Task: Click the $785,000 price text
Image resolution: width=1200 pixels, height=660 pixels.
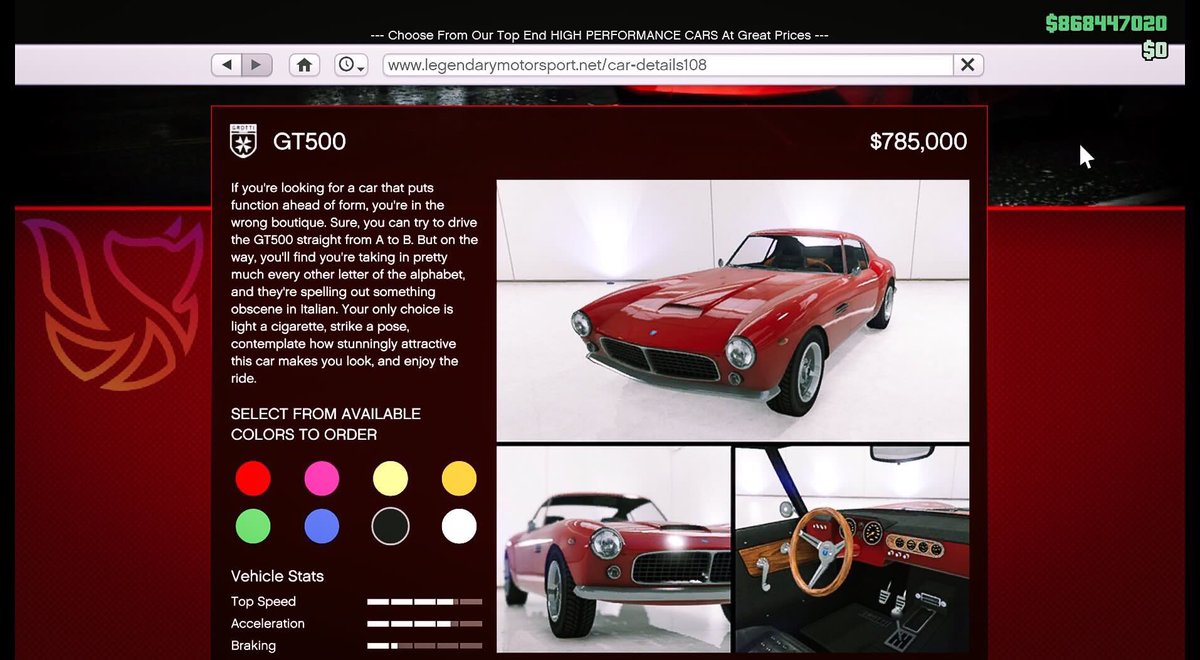Action: (918, 142)
